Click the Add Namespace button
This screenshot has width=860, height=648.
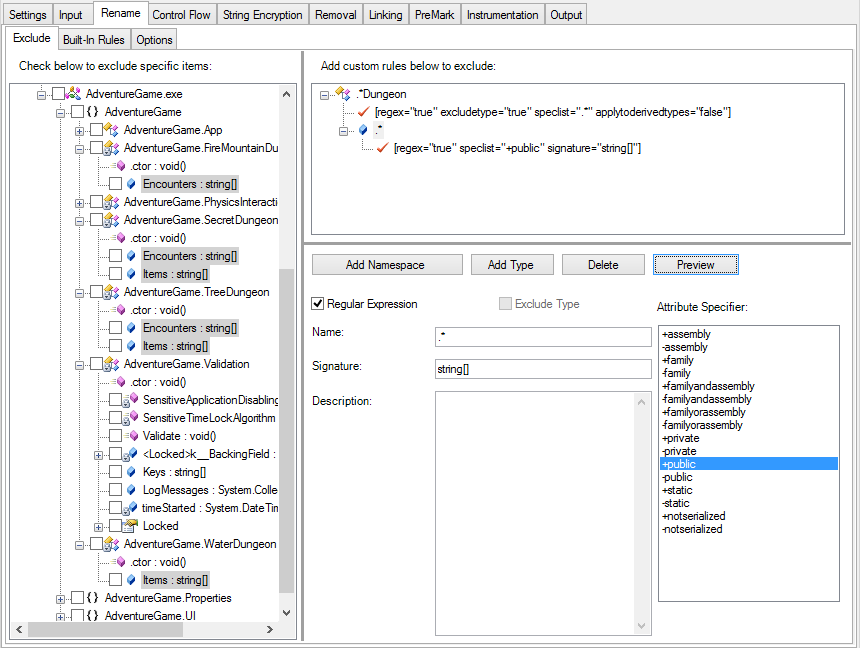tap(386, 264)
